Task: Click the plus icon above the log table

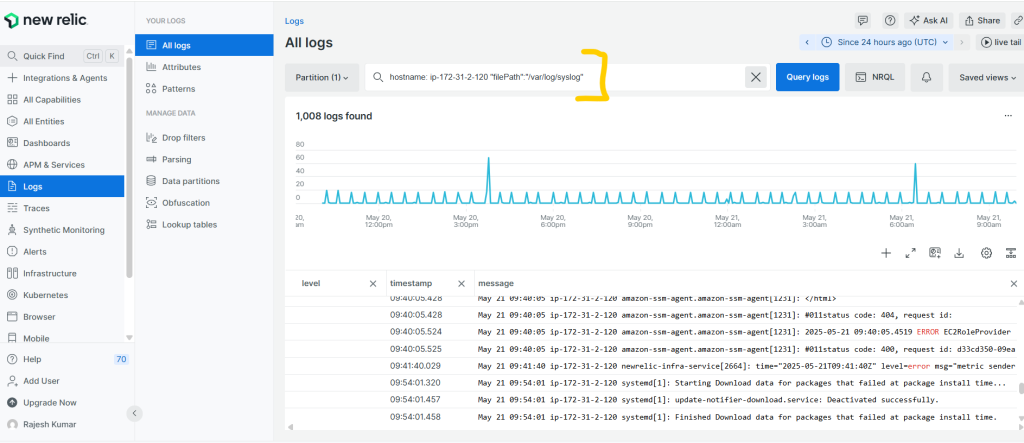Action: pos(886,254)
